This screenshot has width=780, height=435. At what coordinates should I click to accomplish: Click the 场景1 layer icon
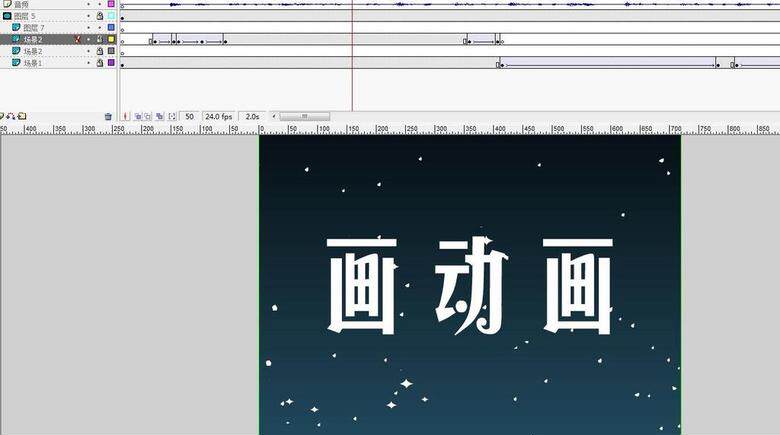pos(16,63)
